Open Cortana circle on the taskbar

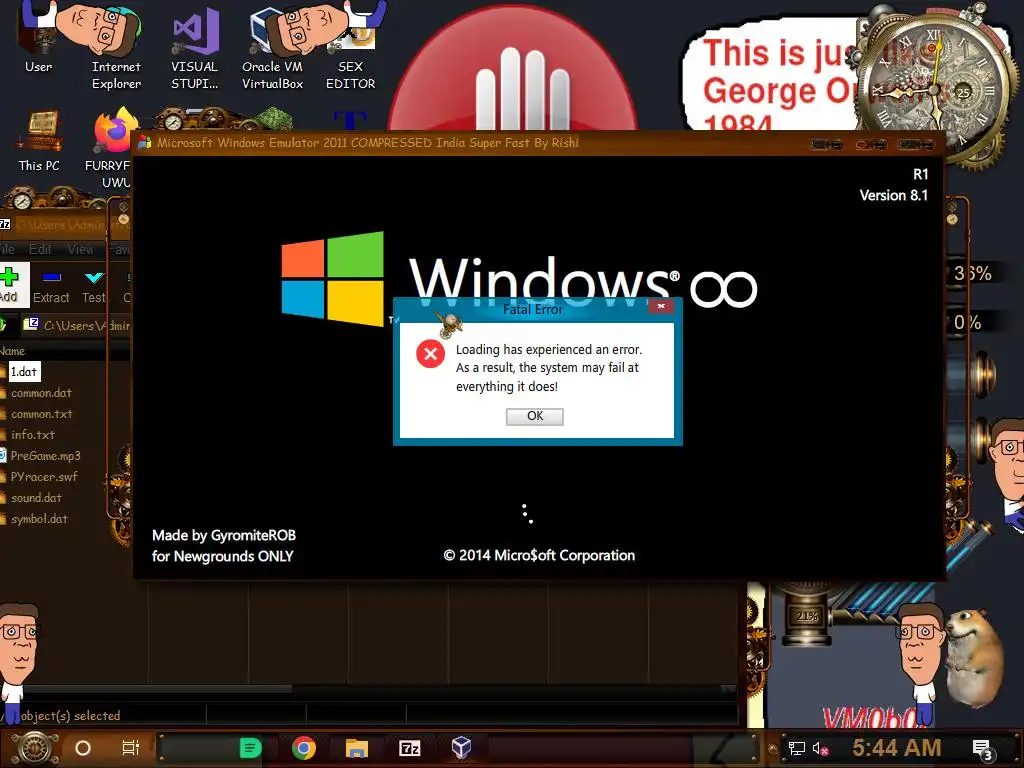click(83, 748)
